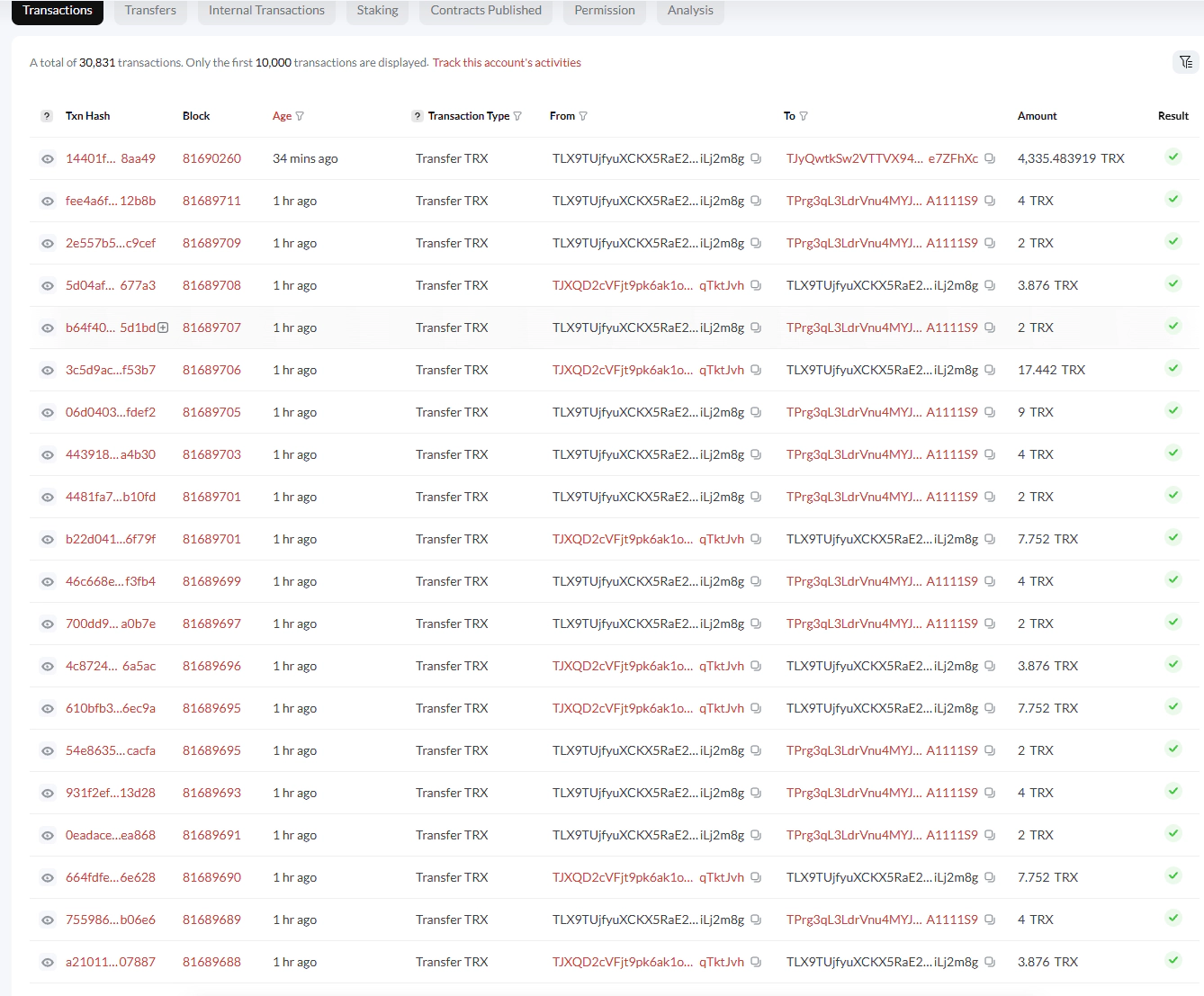Viewport: 1204px width, 996px height.
Task: Click Track this account's activities link
Action: pyautogui.click(x=507, y=63)
